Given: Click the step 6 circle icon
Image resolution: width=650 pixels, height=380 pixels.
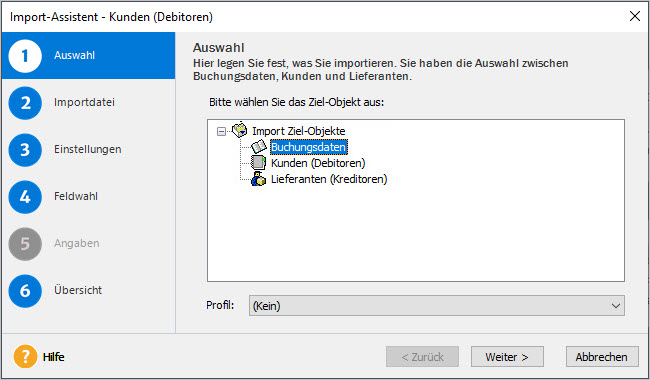Looking at the screenshot, I should (x=25, y=291).
